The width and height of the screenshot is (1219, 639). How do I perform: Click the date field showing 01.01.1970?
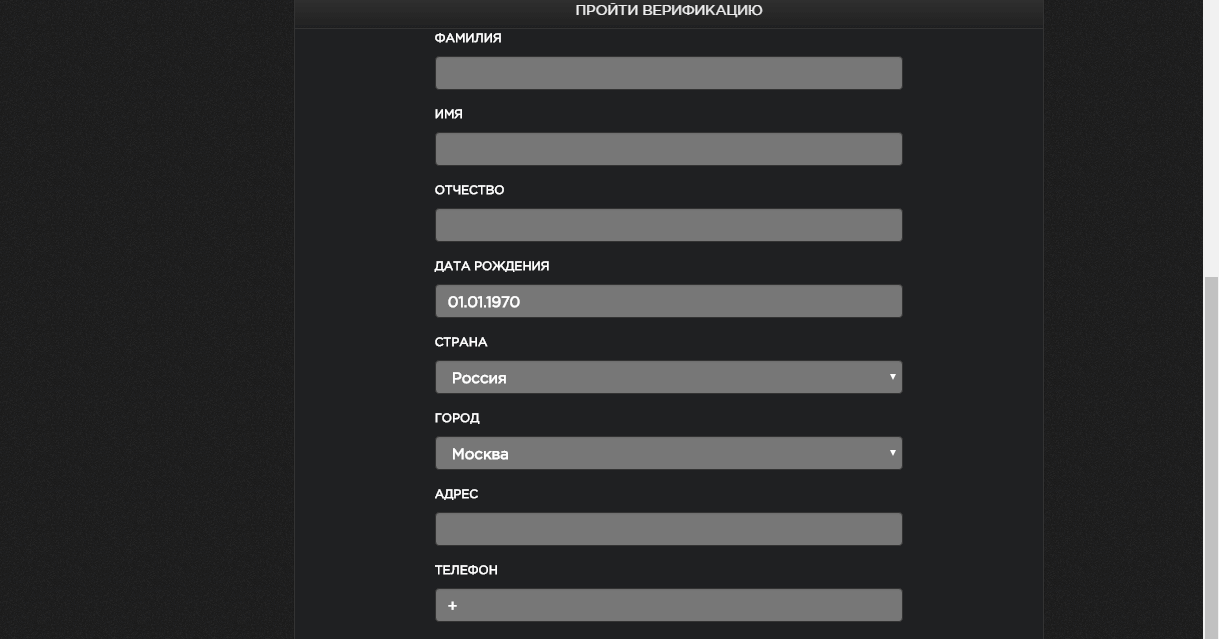668,301
